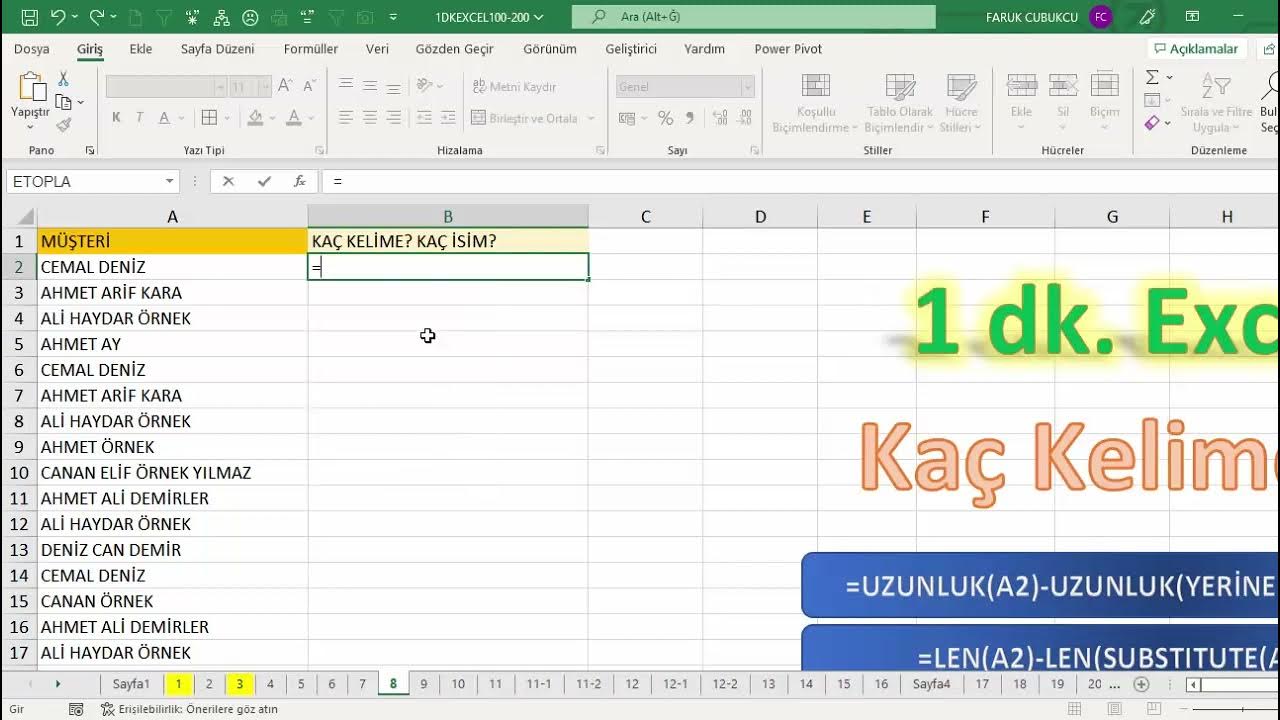Screen dimensions: 1280x720
Task: Click the horizontal sheet scrollbar
Action: pos(1234,685)
